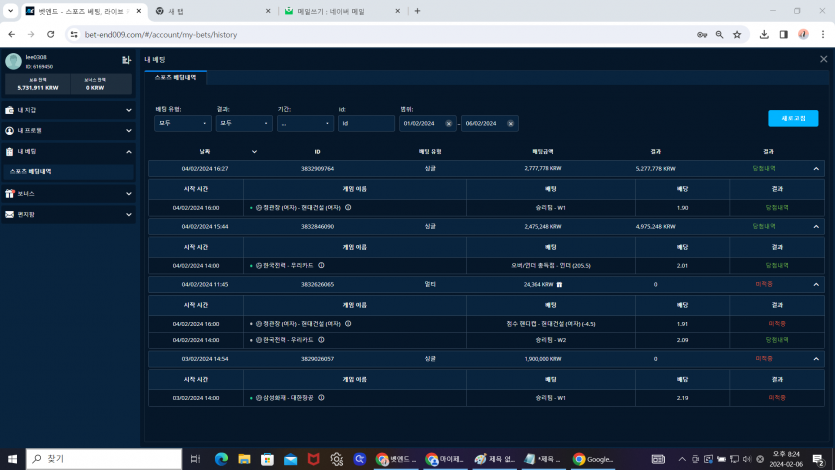This screenshot has width=835, height=470.
Task: Open the period filter dropdown
Action: pyautogui.click(x=305, y=123)
